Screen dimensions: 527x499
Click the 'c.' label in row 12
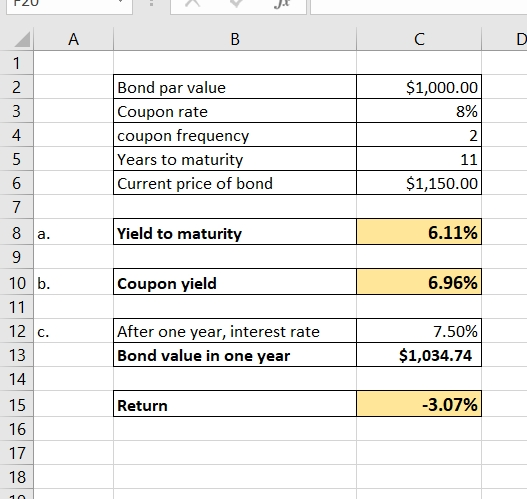coord(43,332)
